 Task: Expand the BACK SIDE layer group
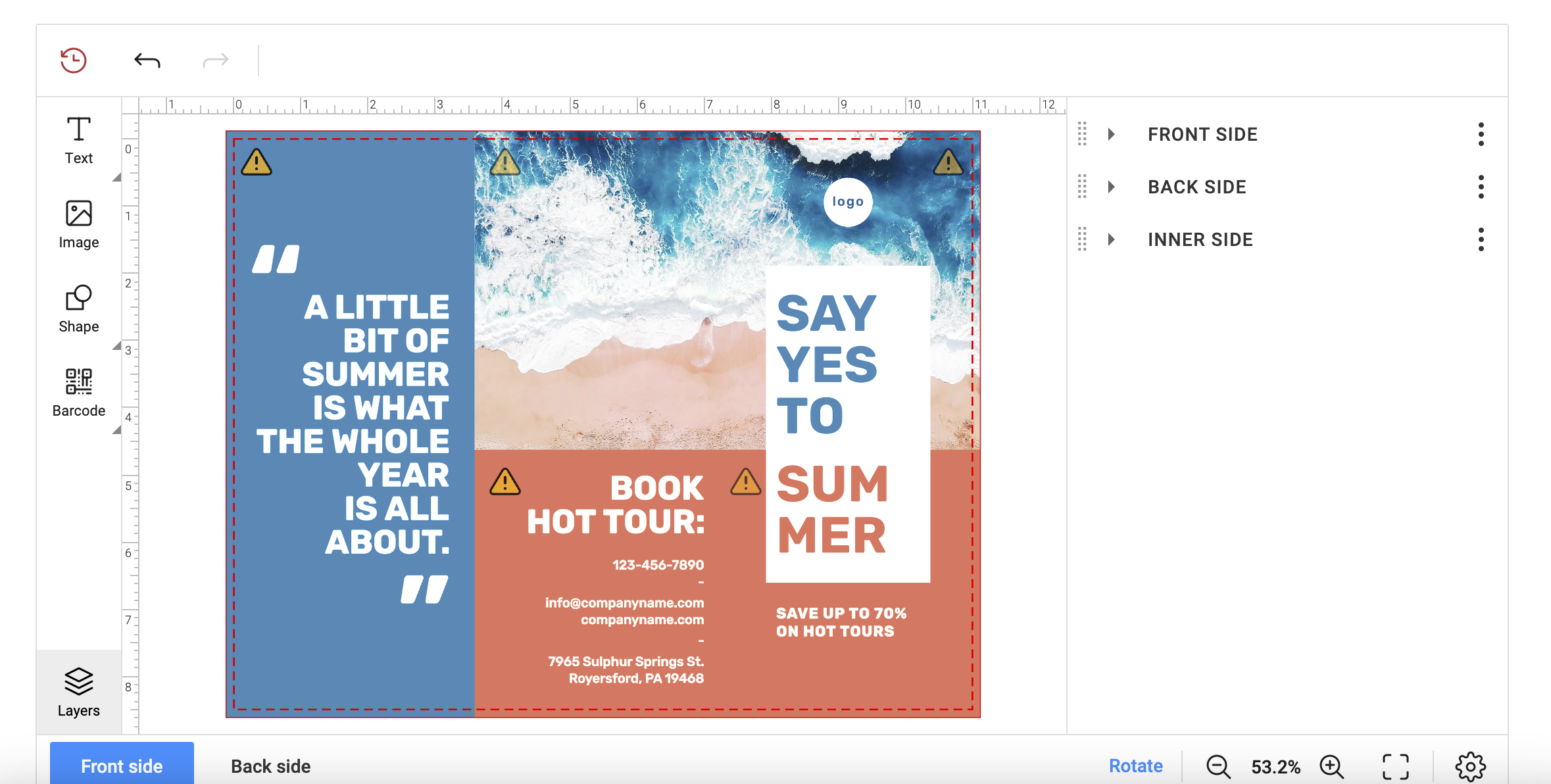[x=1112, y=187]
